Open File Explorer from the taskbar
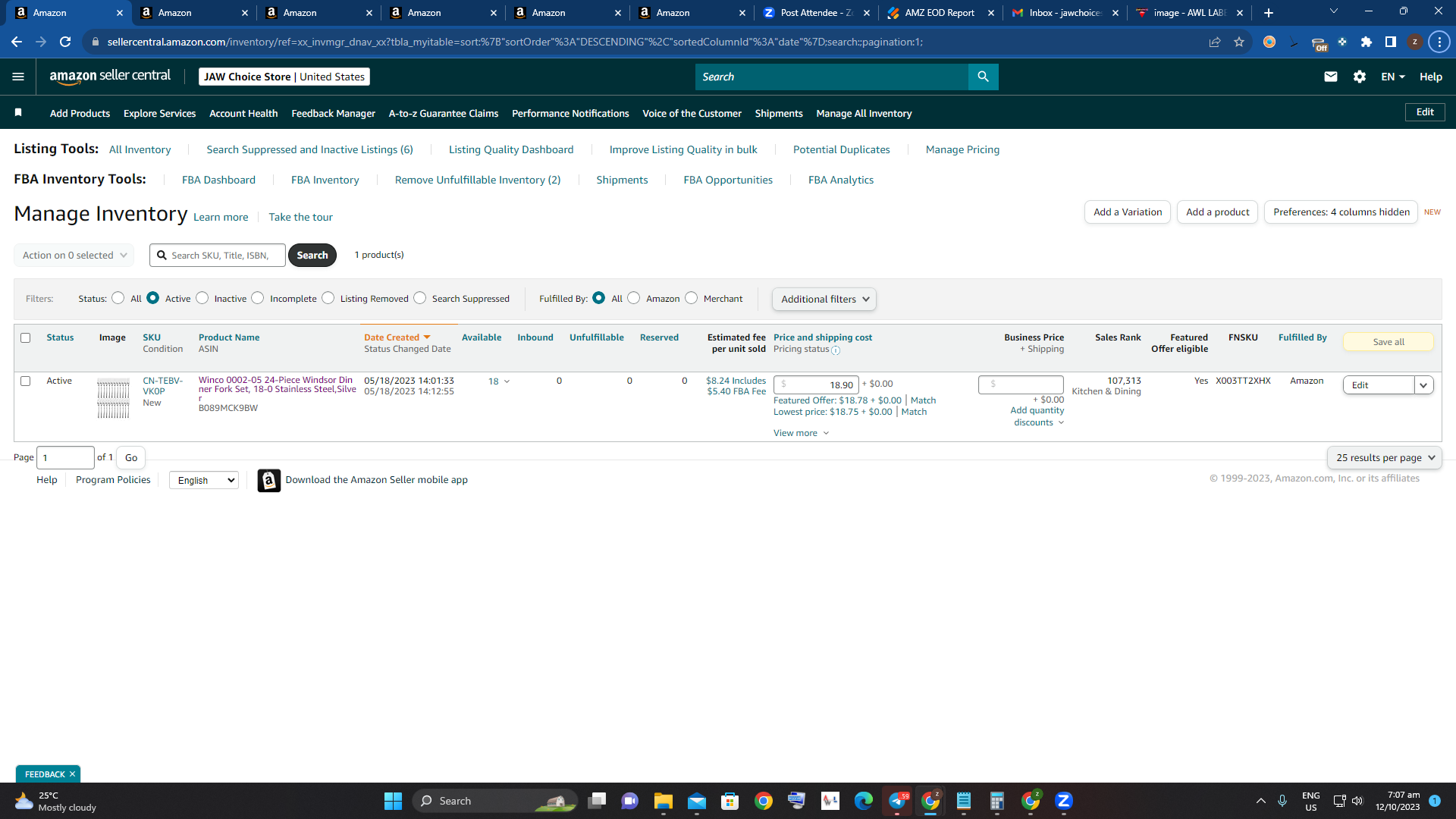The image size is (1456, 819). tap(663, 801)
